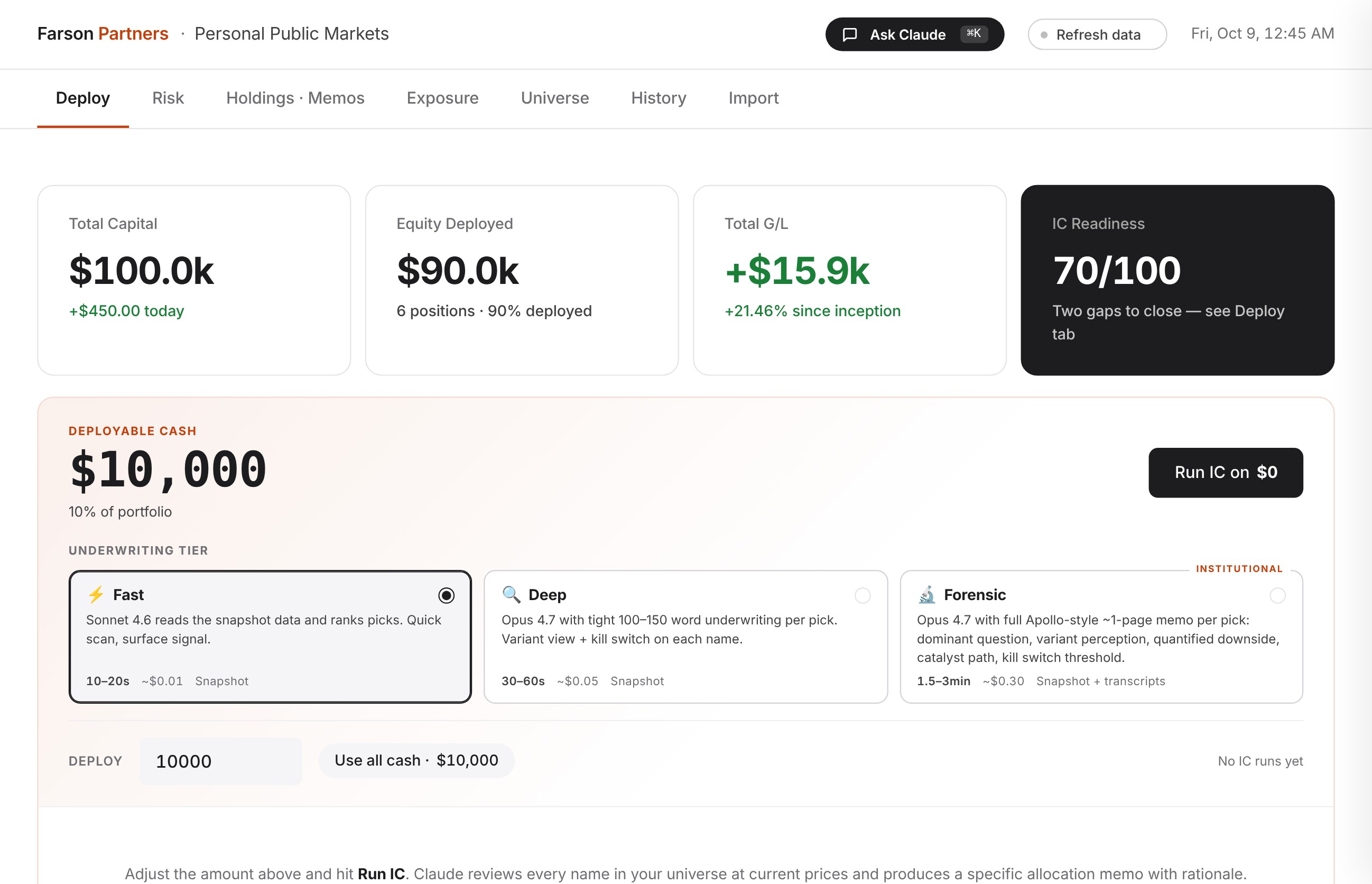Click 'Personal Public Markets' header text

tap(292, 34)
